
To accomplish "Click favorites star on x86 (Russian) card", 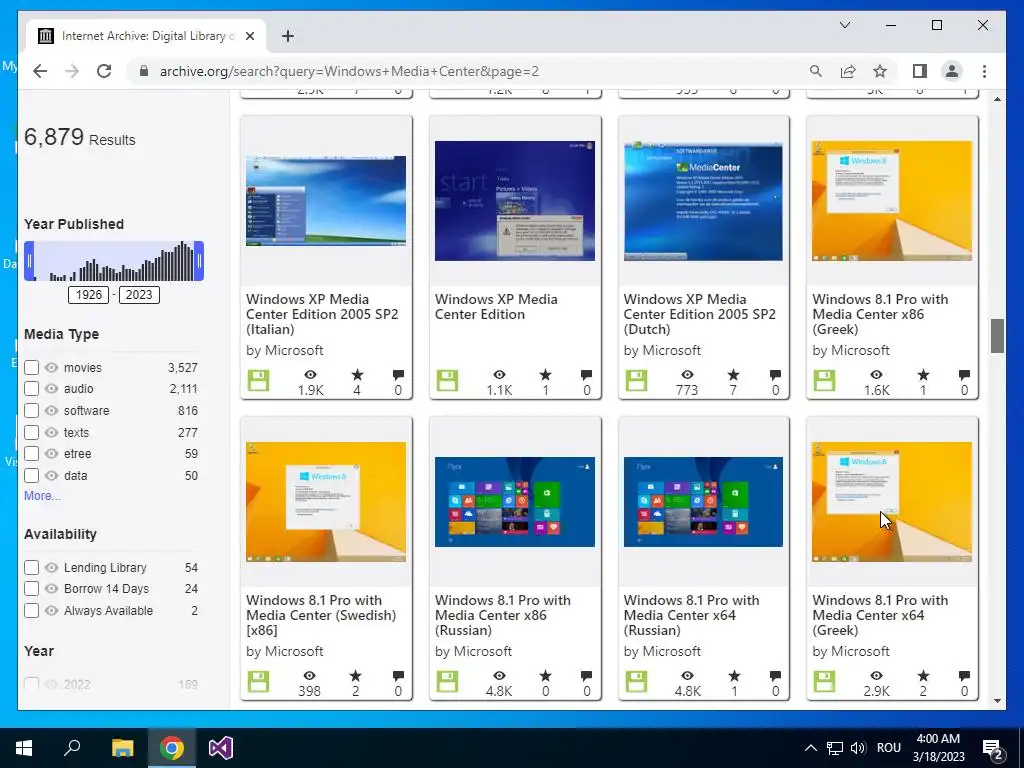I will pos(545,675).
